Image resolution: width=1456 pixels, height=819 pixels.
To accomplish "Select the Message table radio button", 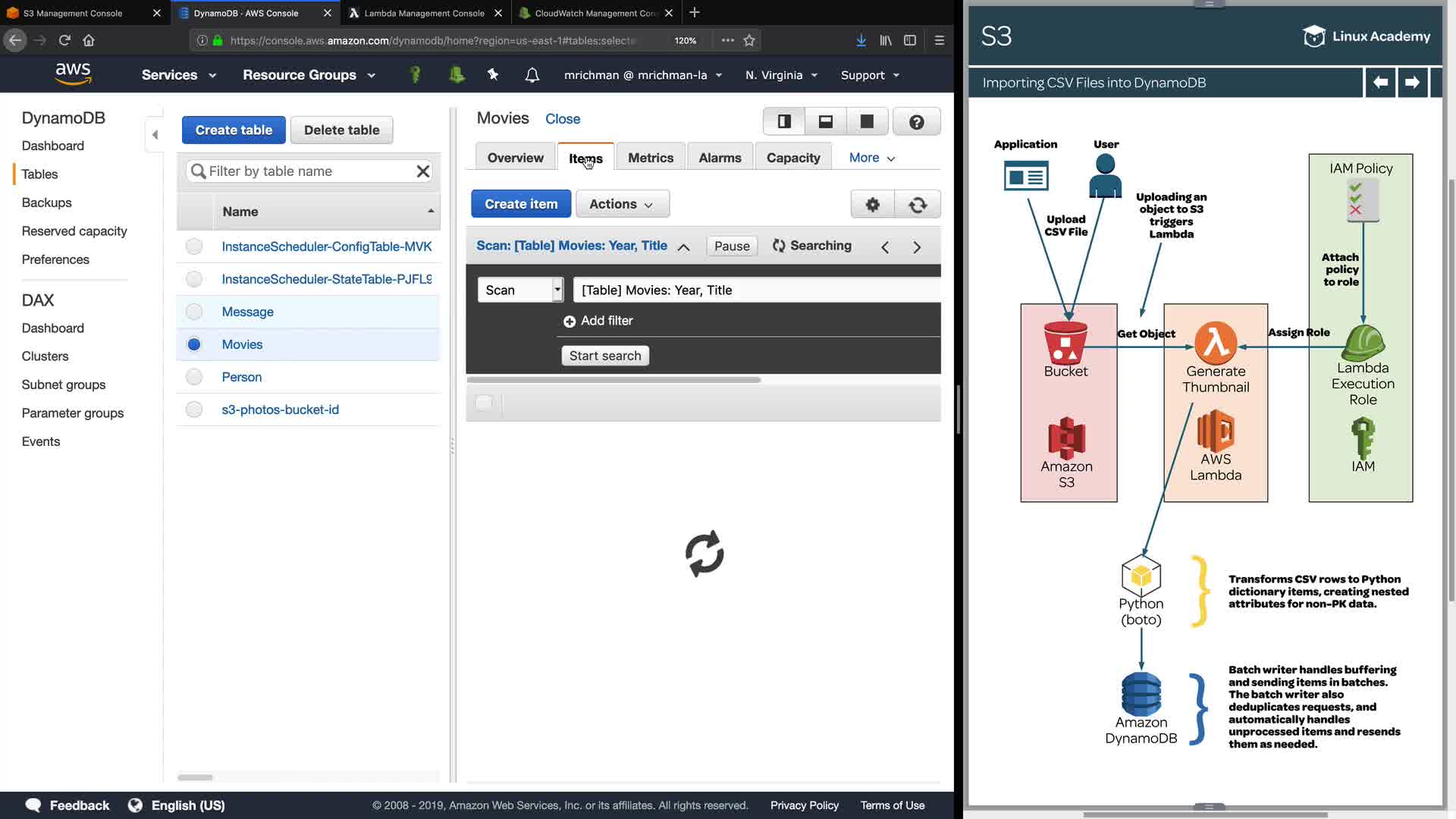I will pos(194,312).
